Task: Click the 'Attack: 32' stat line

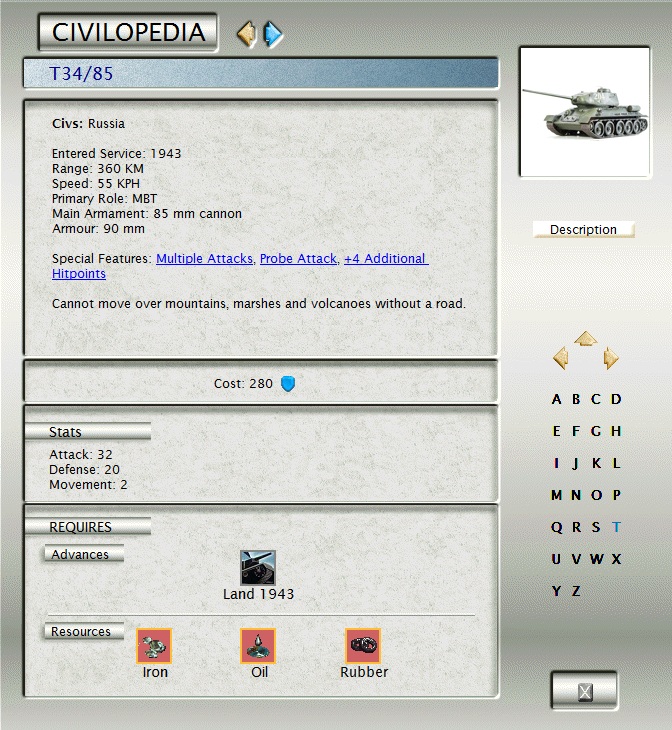Action: [81, 454]
